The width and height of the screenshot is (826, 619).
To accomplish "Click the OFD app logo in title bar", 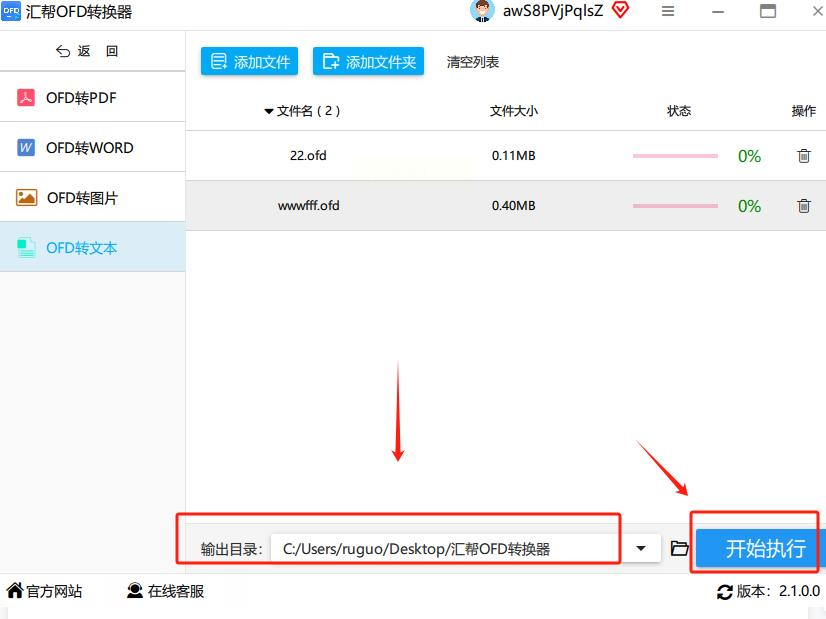I will [11, 11].
